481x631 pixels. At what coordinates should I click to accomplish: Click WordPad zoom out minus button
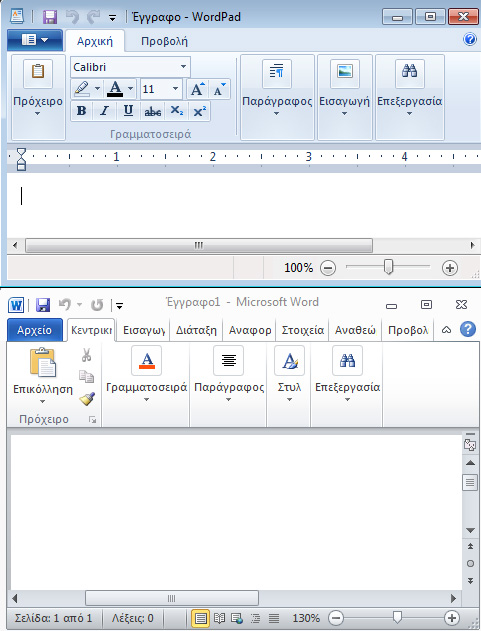328,268
